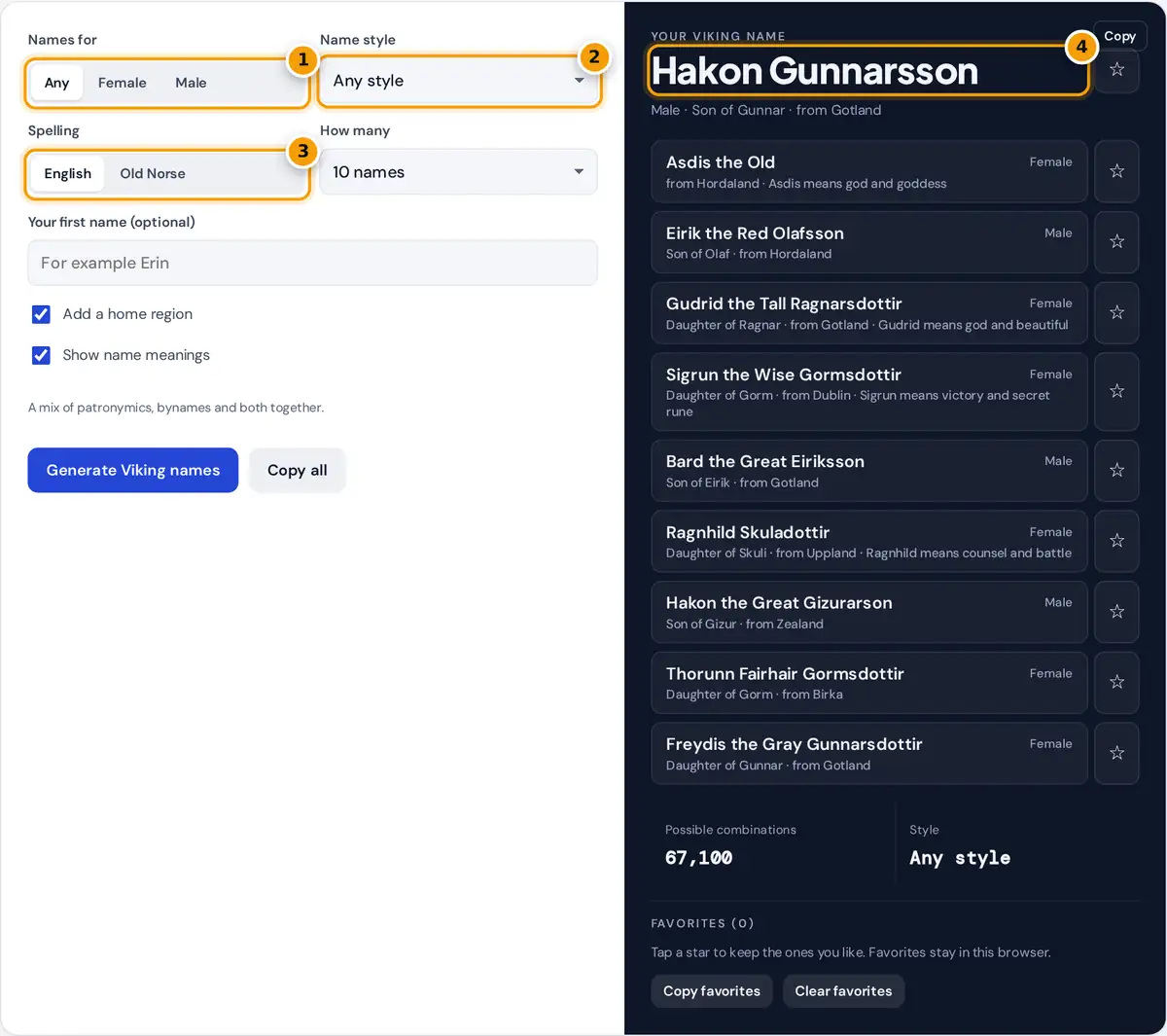Favorite Sigrun the Wise Gormsdottir star

pos(1116,391)
